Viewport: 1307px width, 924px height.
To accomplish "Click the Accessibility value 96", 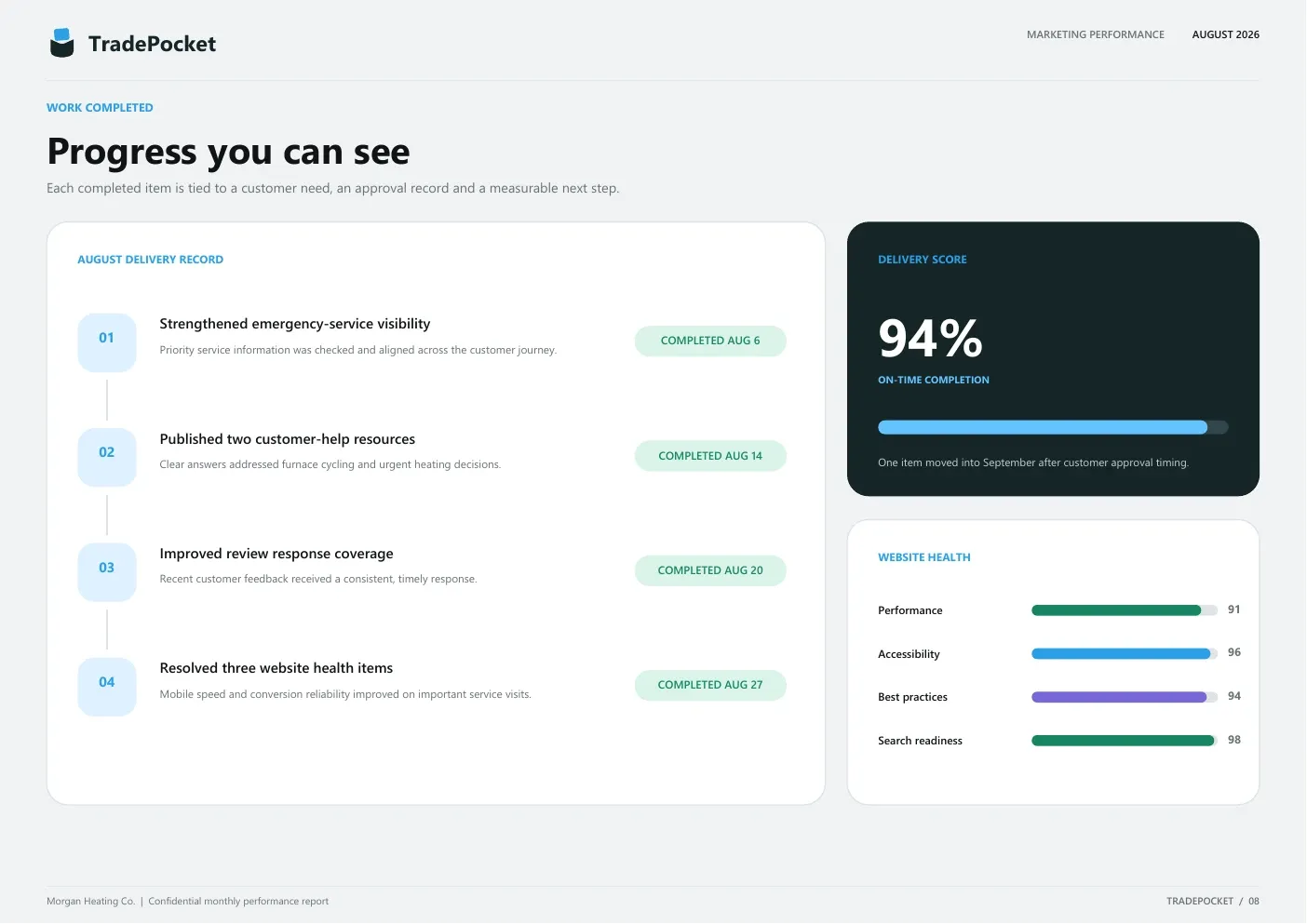I will (1234, 652).
